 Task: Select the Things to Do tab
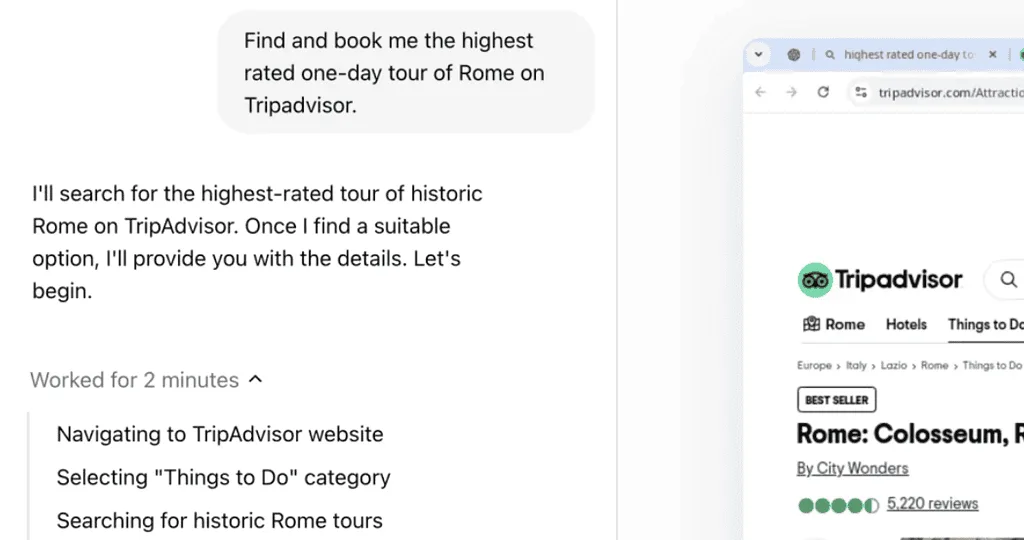point(985,324)
